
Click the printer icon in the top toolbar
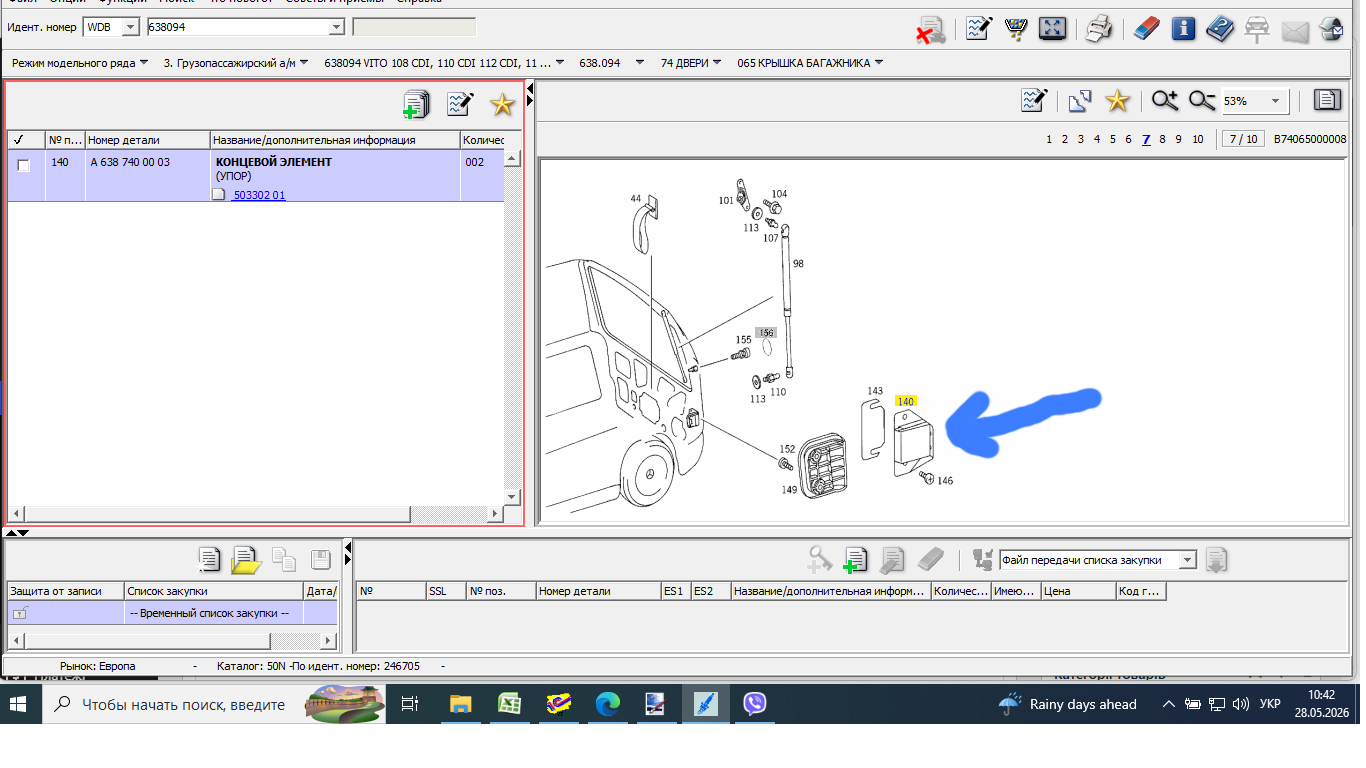(1099, 28)
